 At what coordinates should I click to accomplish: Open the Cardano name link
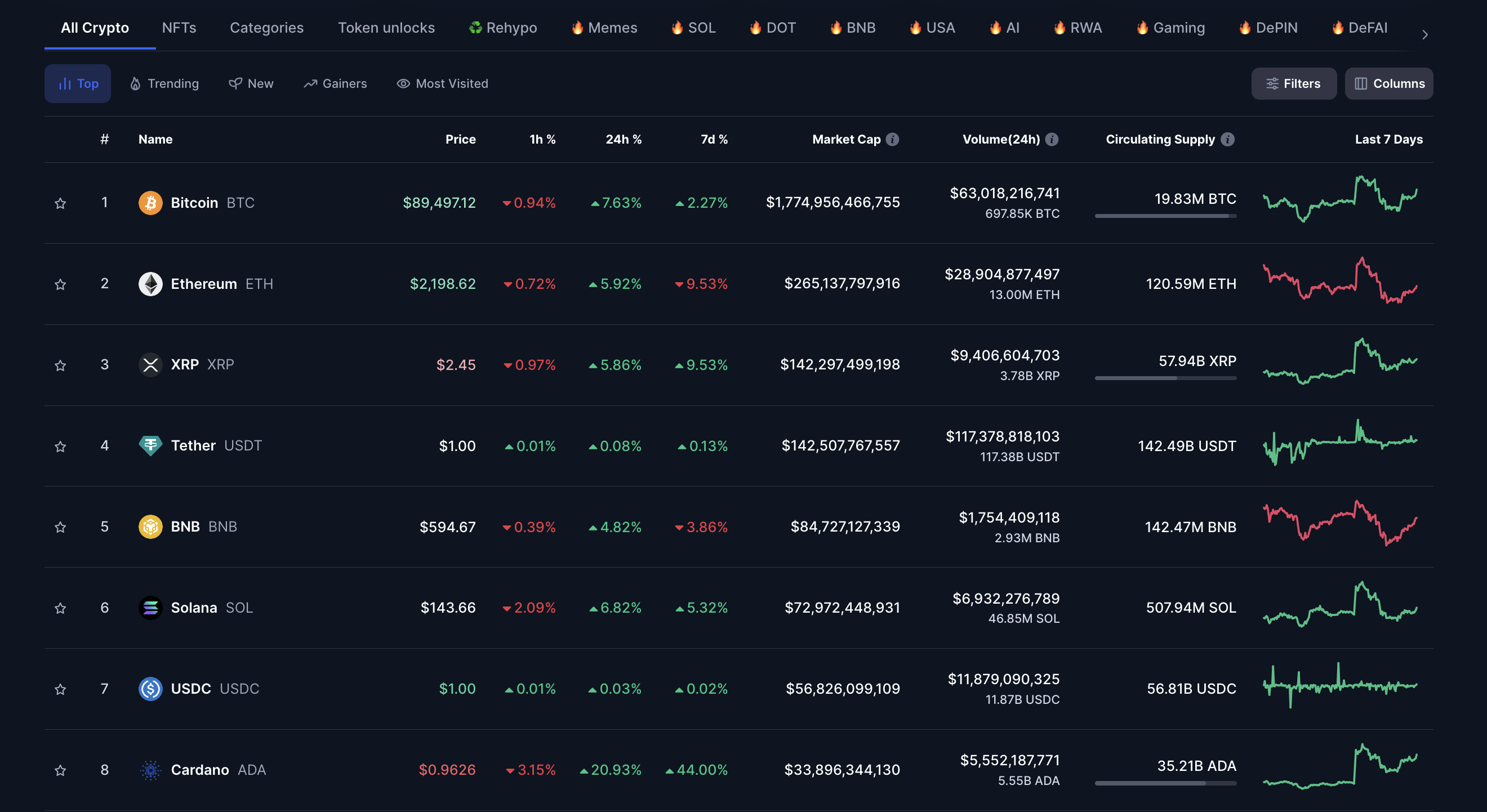(200, 770)
